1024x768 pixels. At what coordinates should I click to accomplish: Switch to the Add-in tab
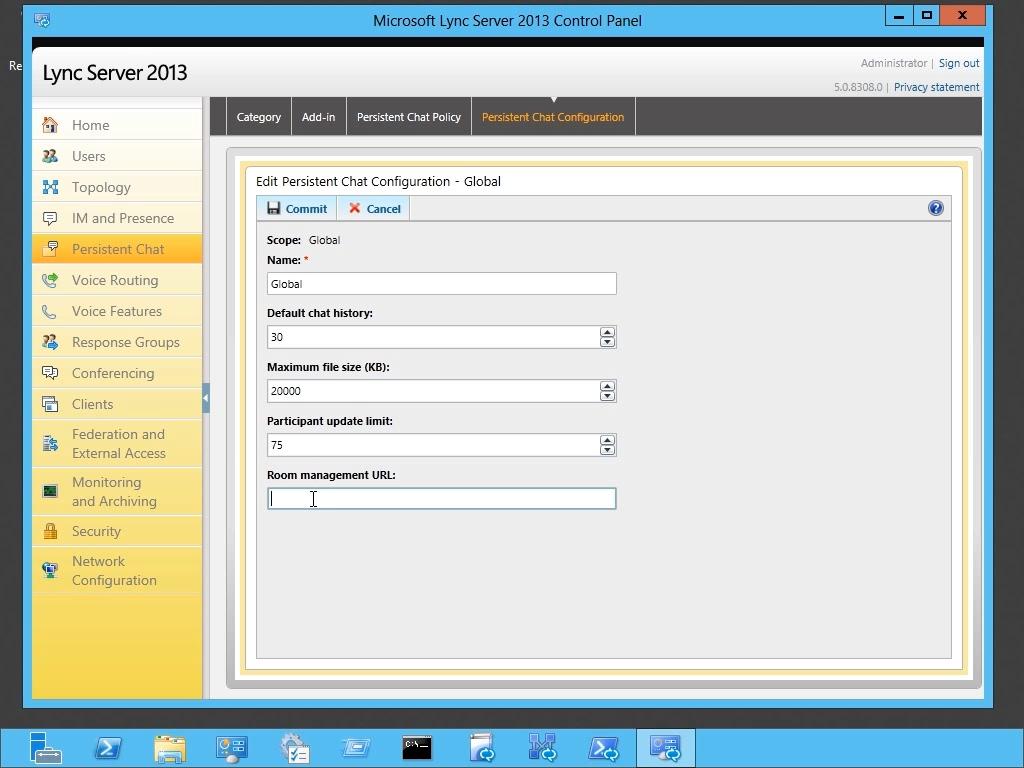point(318,117)
